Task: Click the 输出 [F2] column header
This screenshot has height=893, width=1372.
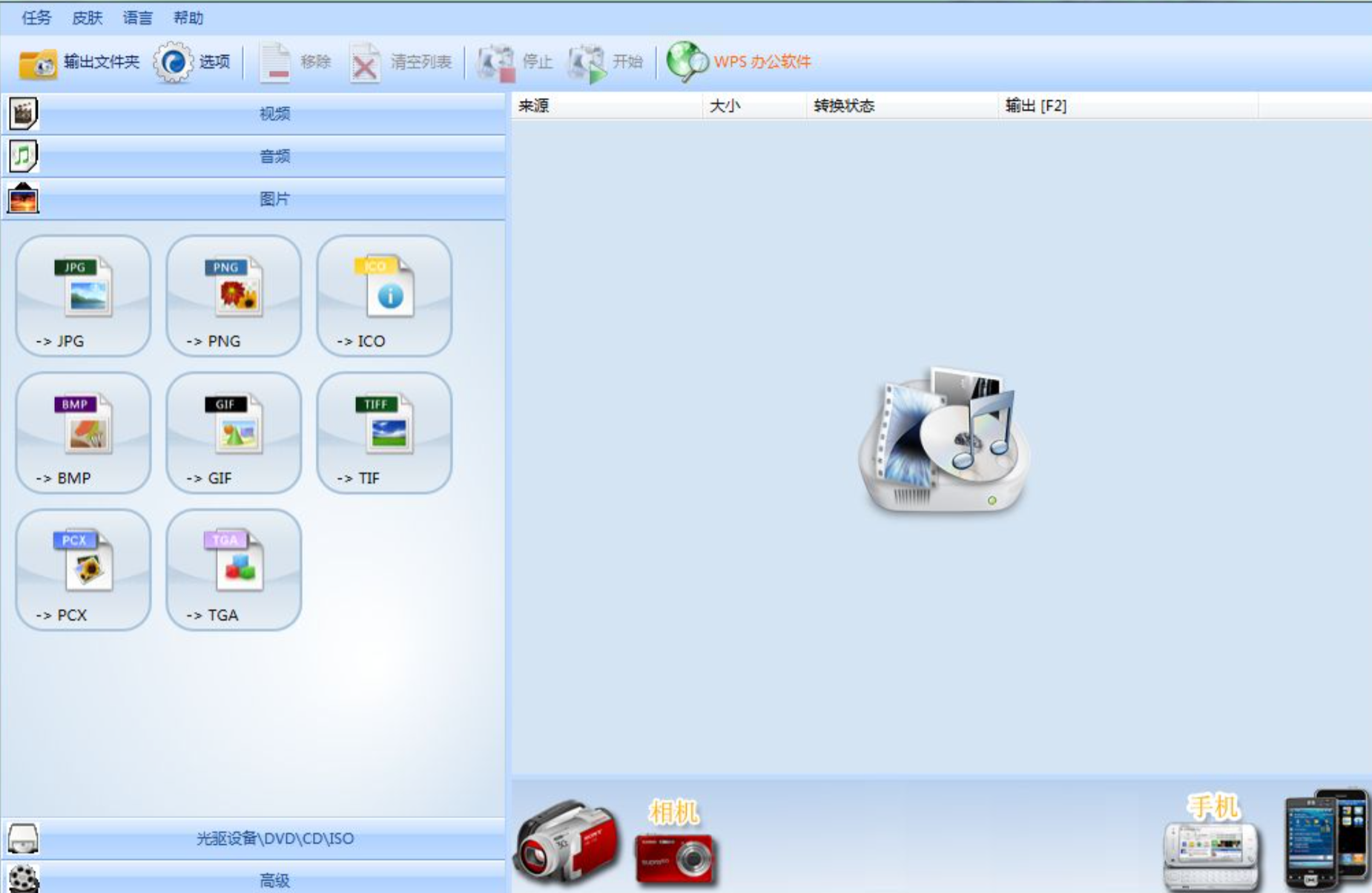Action: [x=1128, y=106]
